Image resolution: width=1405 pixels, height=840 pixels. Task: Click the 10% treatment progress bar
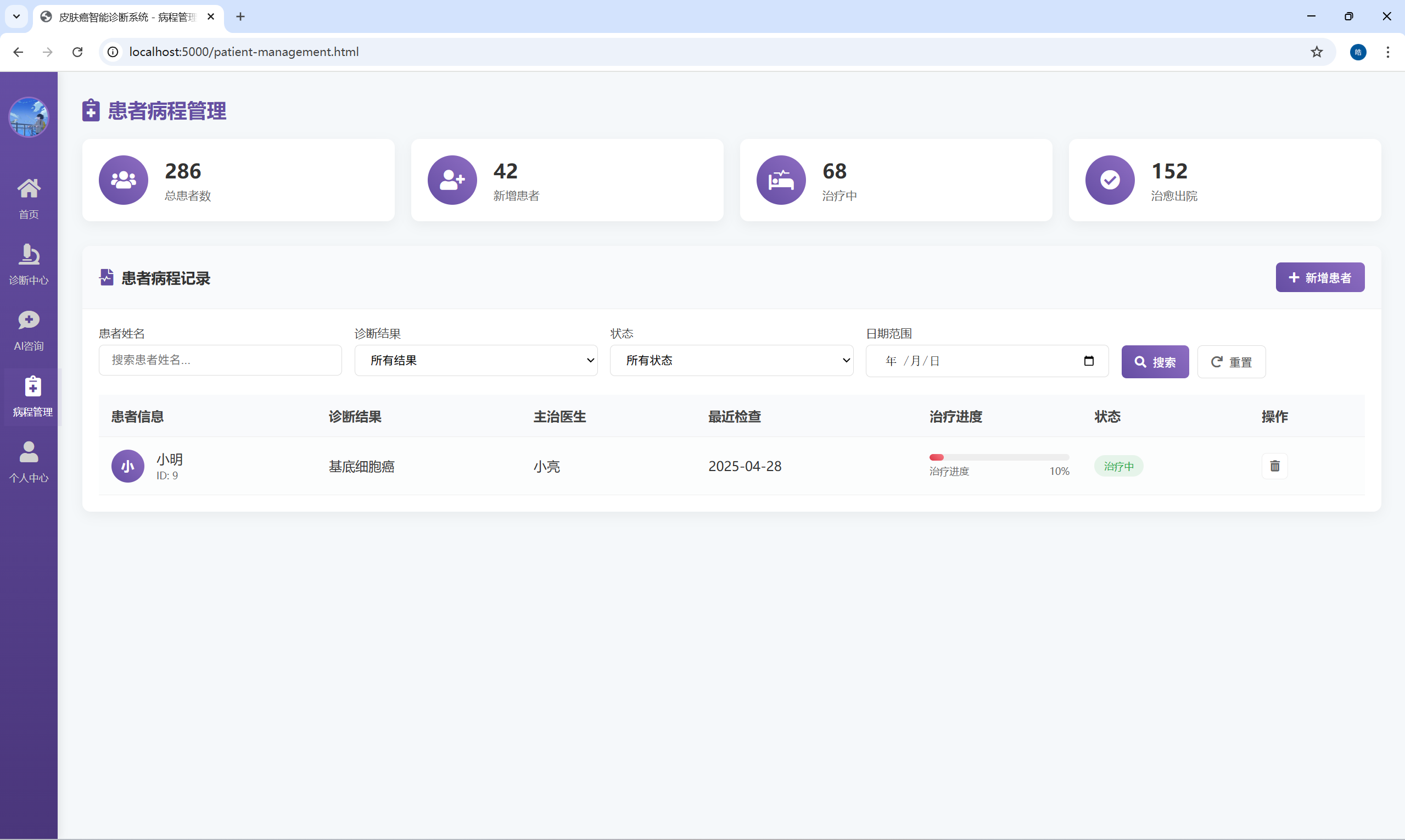coord(999,457)
